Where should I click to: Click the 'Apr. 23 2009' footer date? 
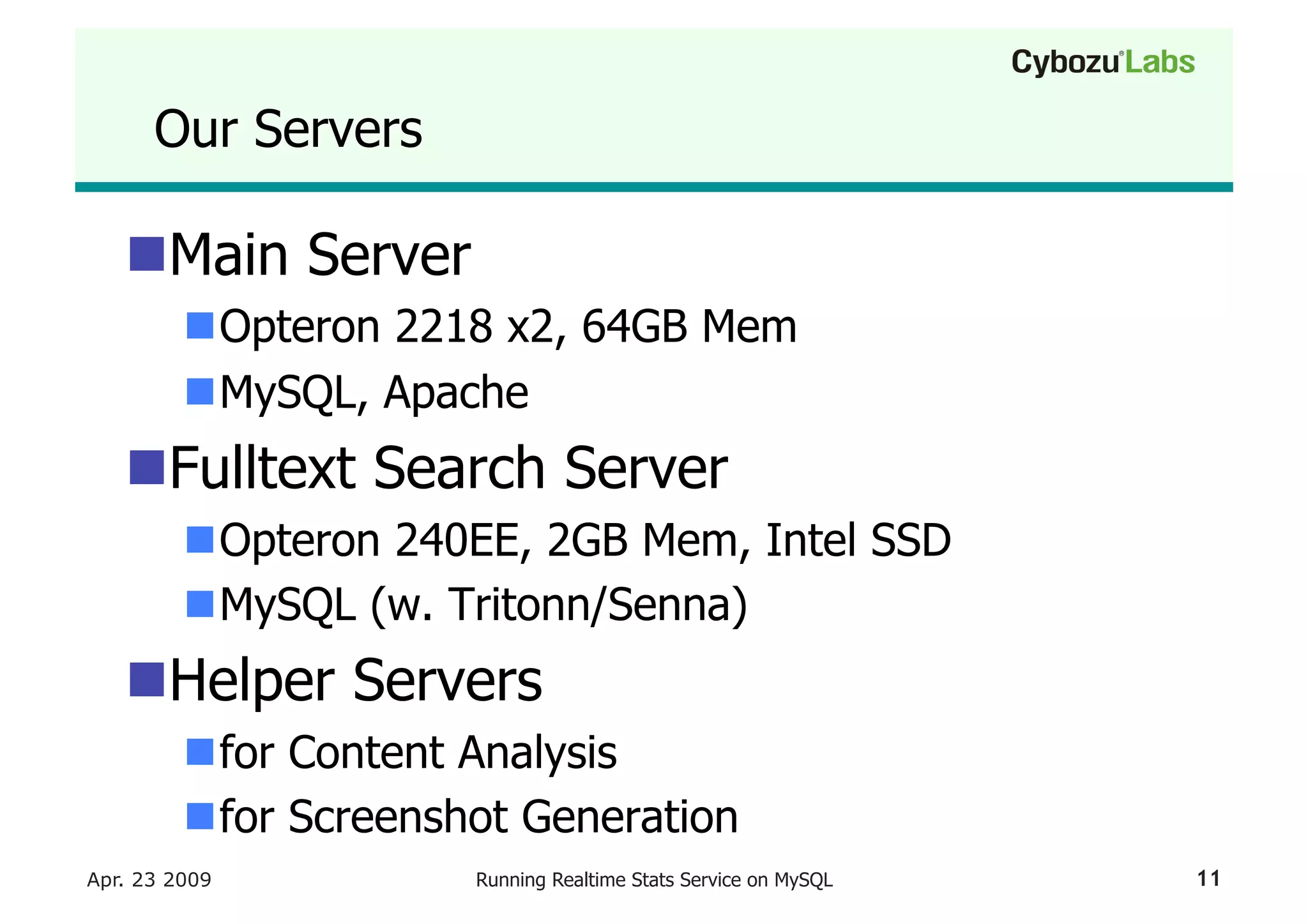pyautogui.click(x=149, y=881)
